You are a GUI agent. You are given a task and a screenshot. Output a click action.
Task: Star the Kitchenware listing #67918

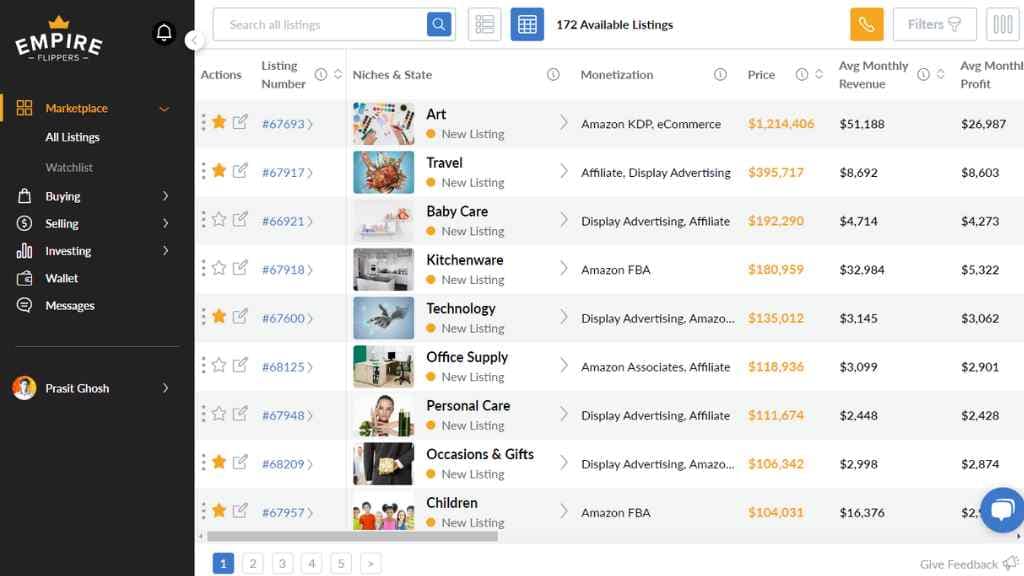point(219,269)
